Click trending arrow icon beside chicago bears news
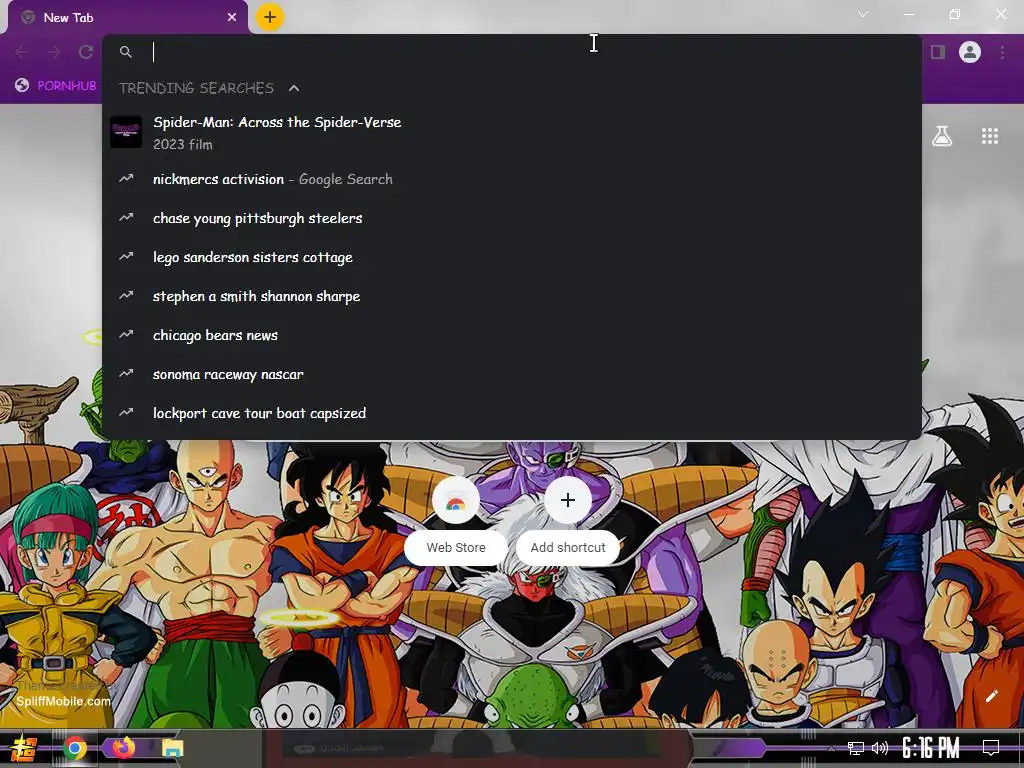This screenshot has height=768, width=1024. [x=126, y=334]
